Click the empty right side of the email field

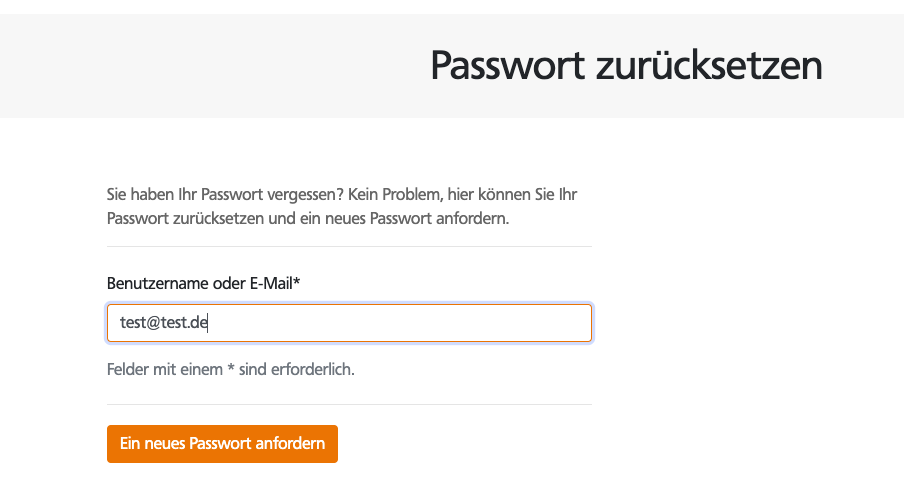pos(450,323)
